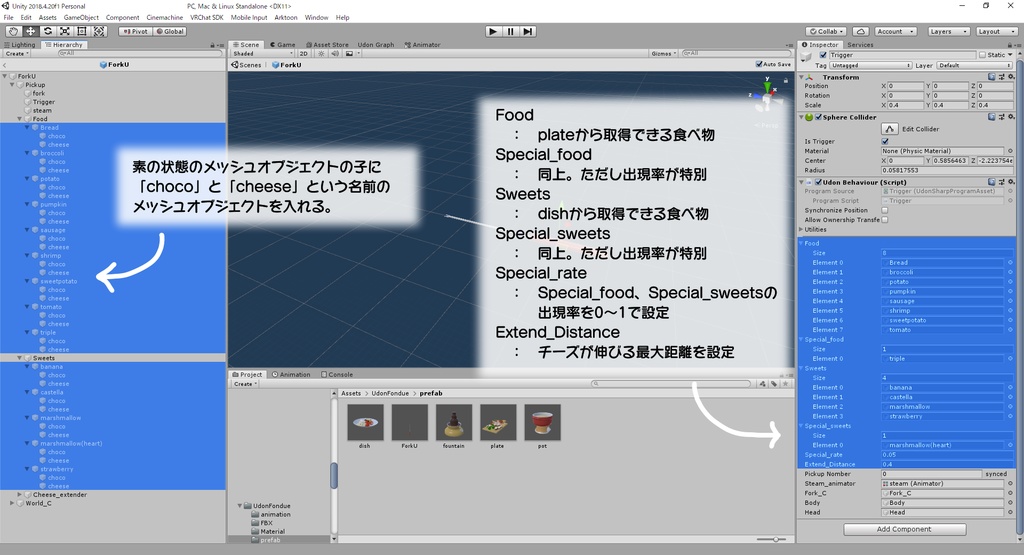
Task: Click Edit Collider icon button
Action: pos(889,129)
